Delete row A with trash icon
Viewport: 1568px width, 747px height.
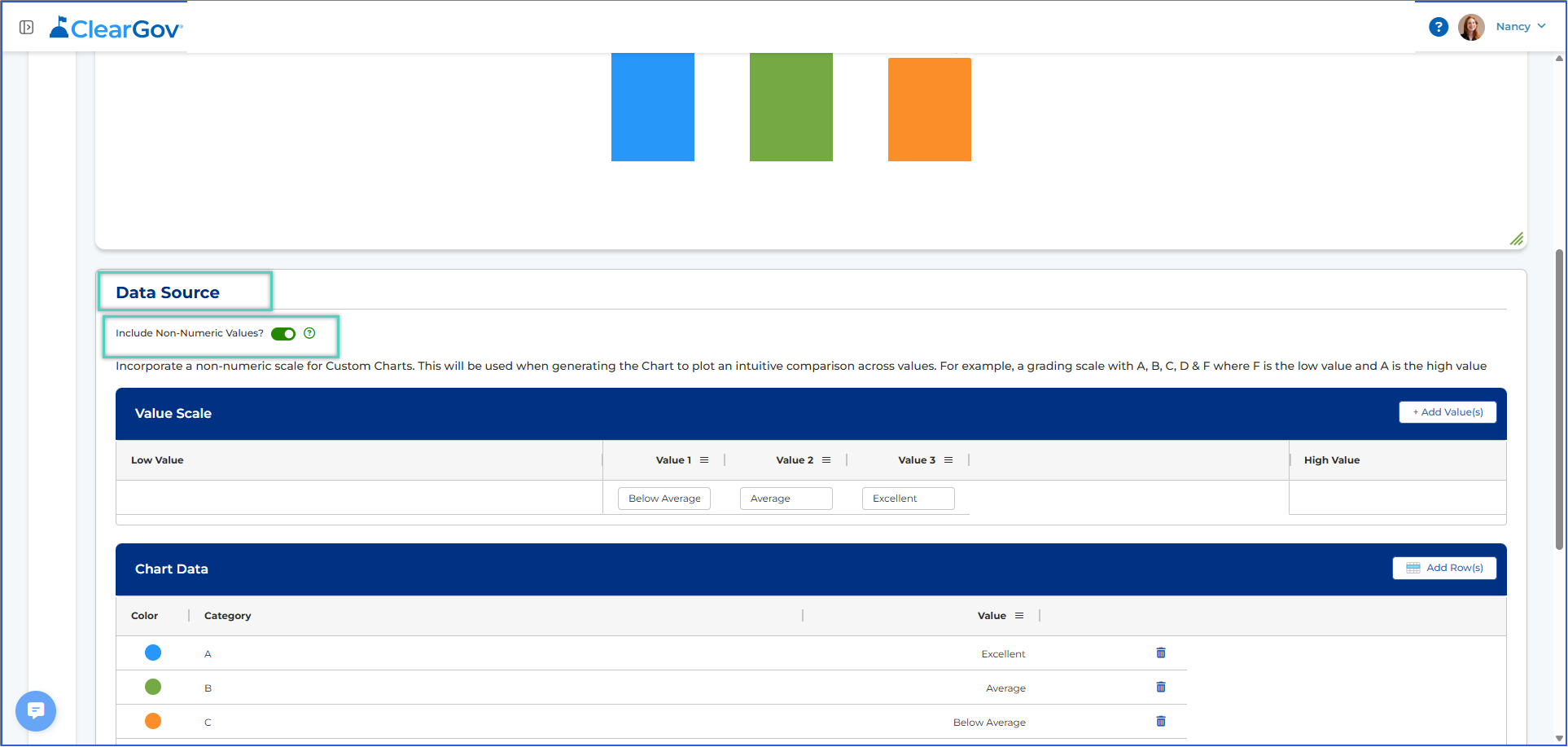[x=1161, y=653]
